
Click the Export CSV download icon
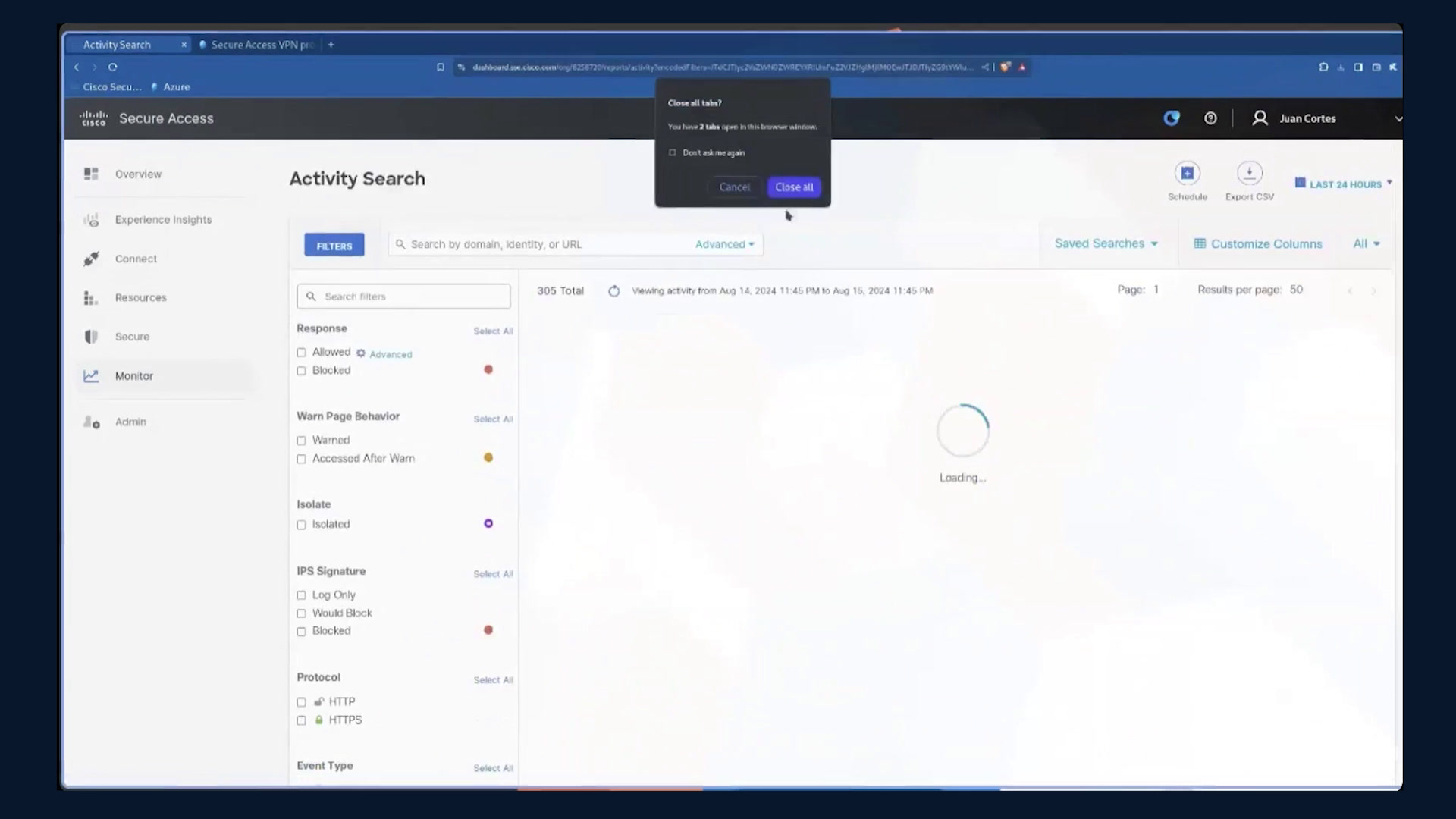pyautogui.click(x=1250, y=174)
